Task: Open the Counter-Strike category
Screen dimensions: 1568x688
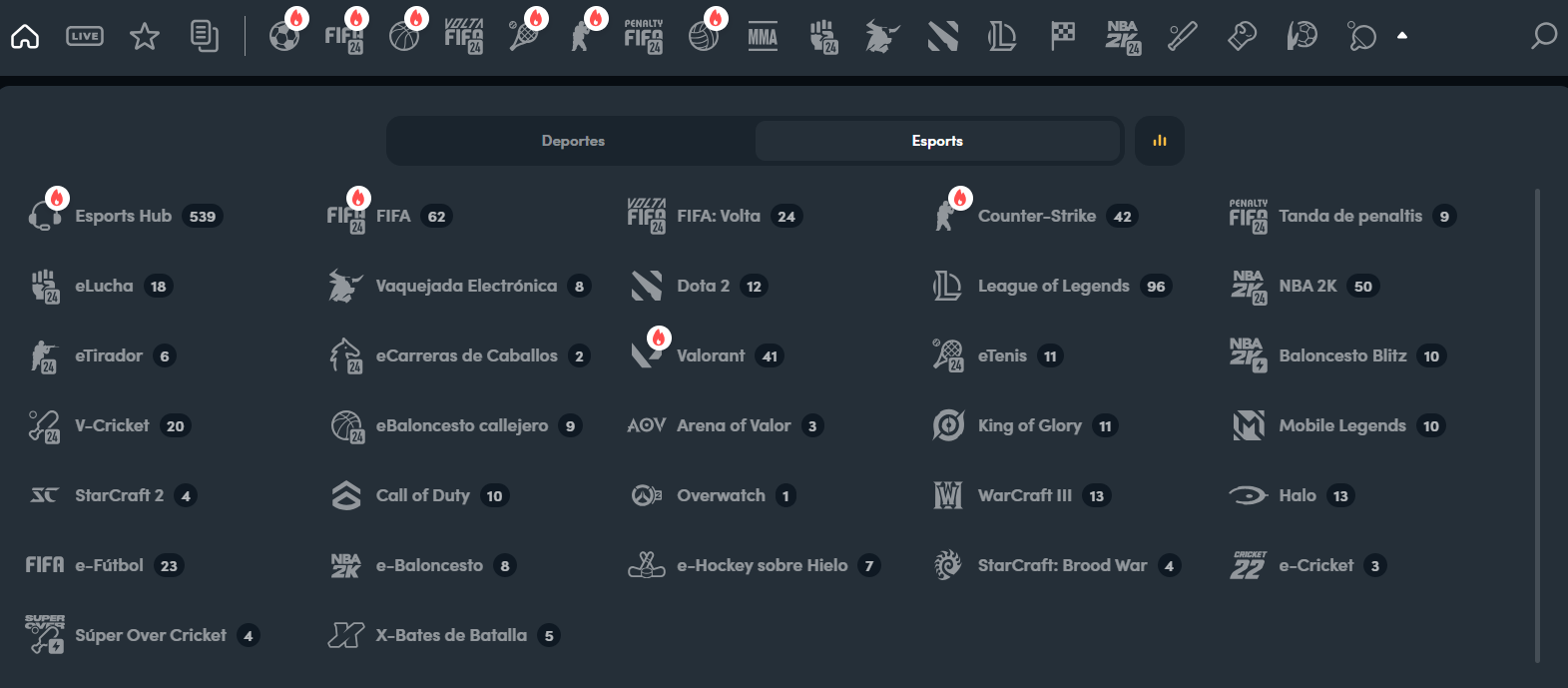Action: coord(1035,216)
